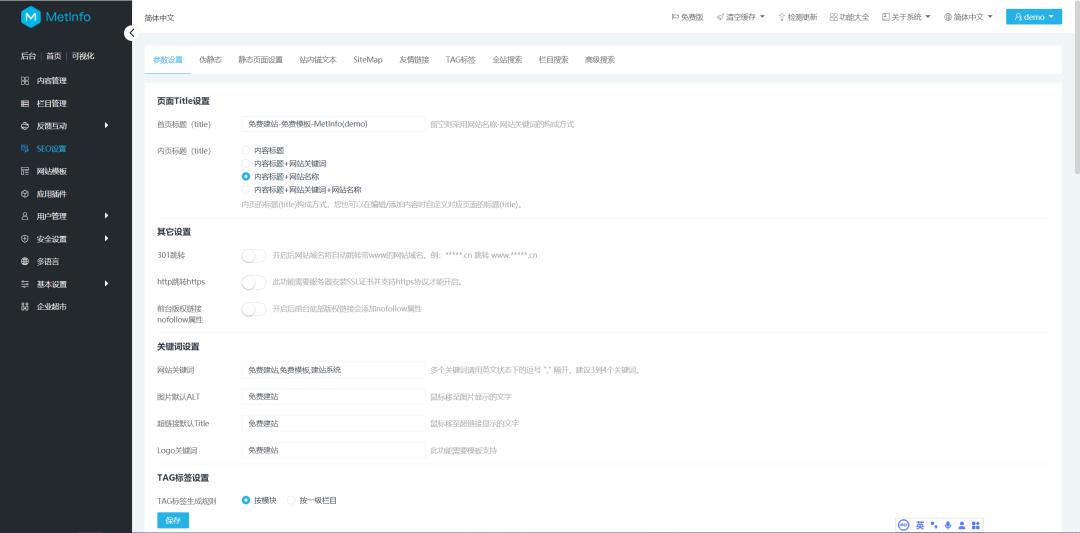Click the 多语言 globe icon in the sidebar
The width and height of the screenshot is (1080, 533).
click(x=25, y=262)
